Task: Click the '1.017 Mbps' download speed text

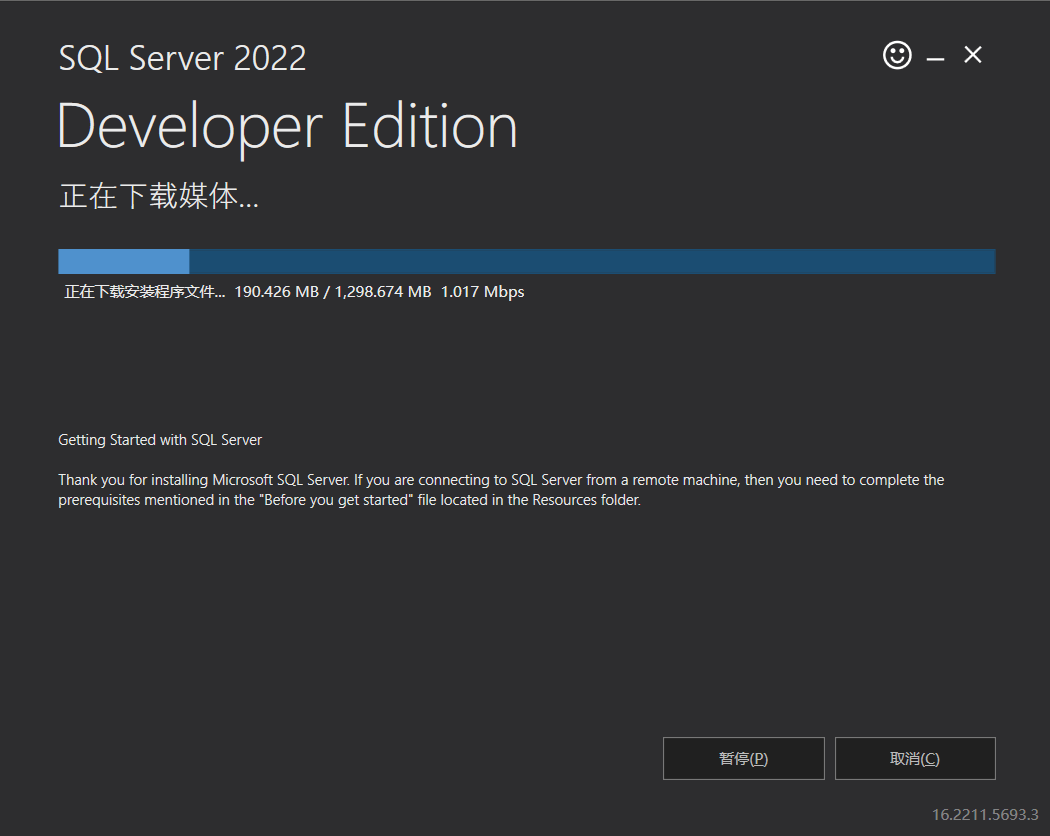Action: [482, 292]
